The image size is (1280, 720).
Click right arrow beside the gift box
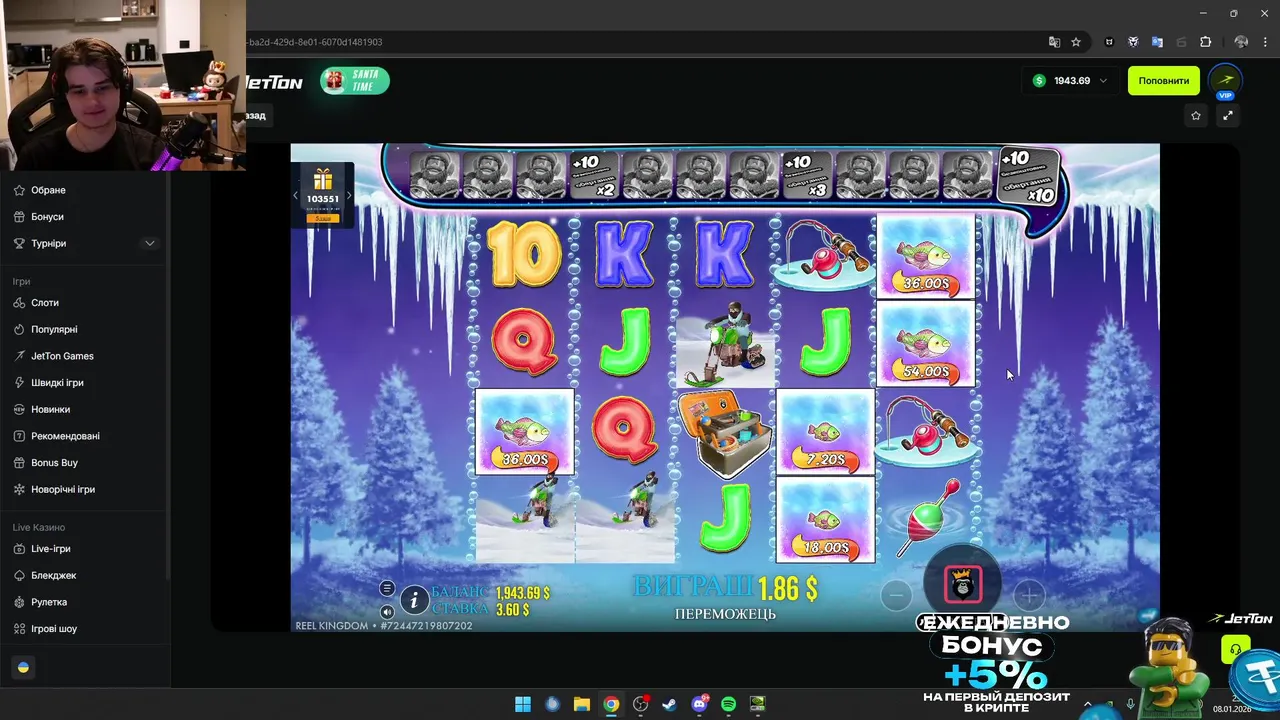pyautogui.click(x=349, y=195)
